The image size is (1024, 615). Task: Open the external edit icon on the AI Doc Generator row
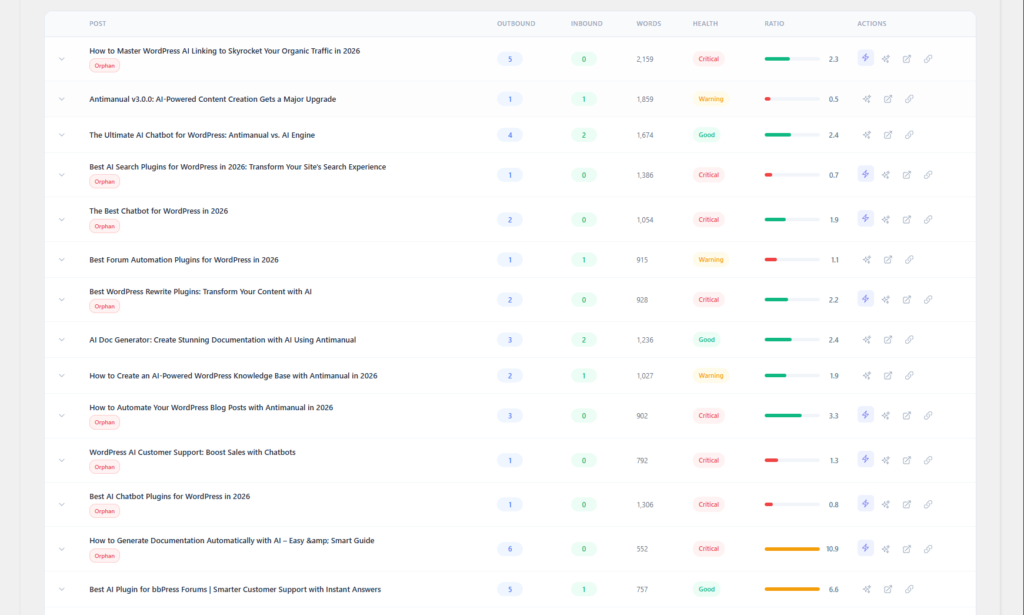click(888, 339)
